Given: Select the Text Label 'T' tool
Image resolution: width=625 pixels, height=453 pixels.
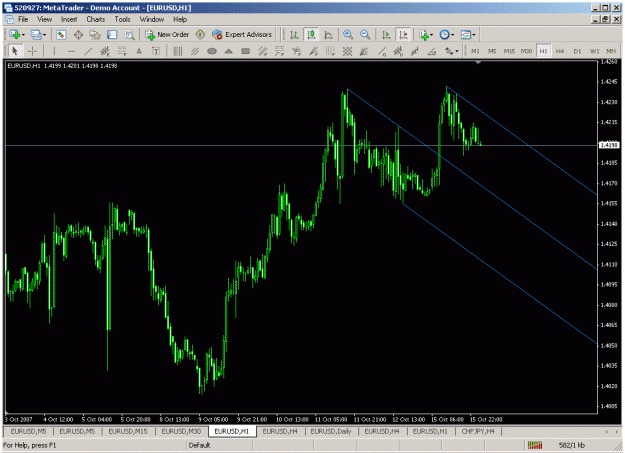Looking at the screenshot, I should [156, 51].
